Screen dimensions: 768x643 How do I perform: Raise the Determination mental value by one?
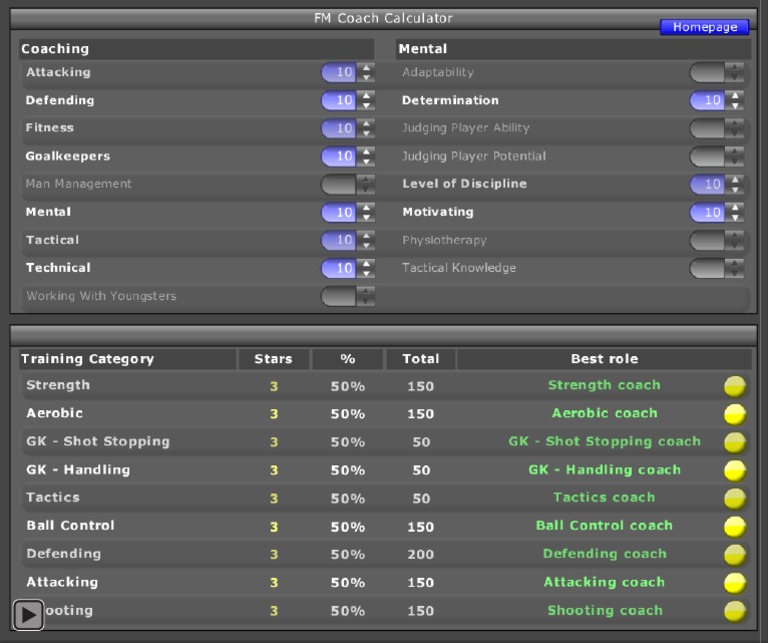click(736, 96)
